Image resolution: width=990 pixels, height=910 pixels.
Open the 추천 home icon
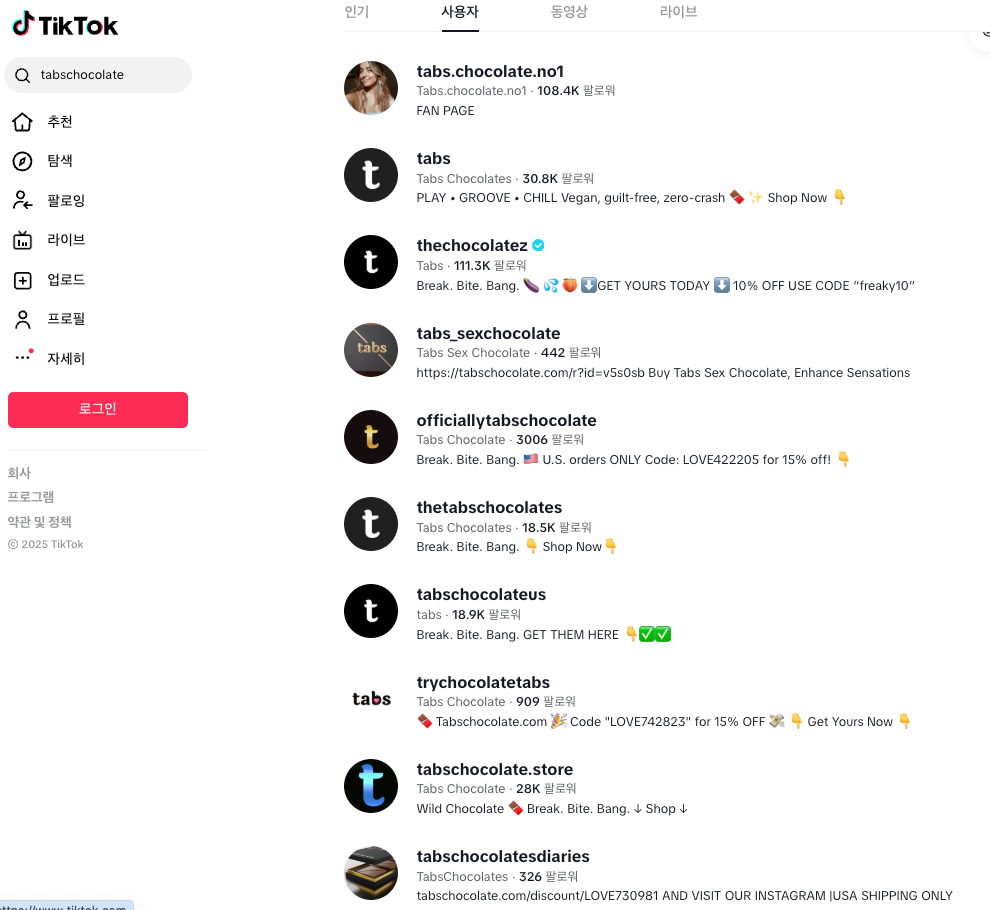click(22, 121)
